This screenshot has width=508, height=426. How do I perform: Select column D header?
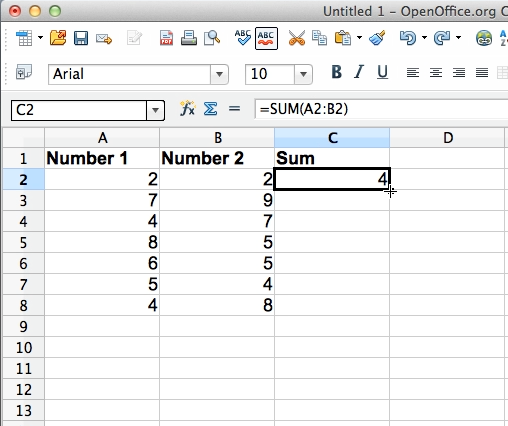(x=447, y=138)
